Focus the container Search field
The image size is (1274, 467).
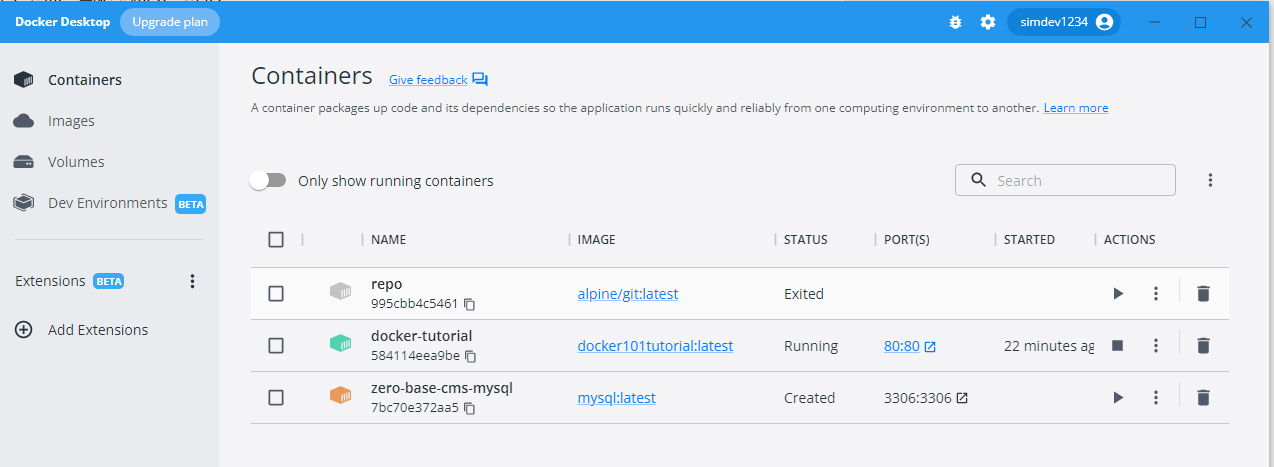[x=1065, y=180]
